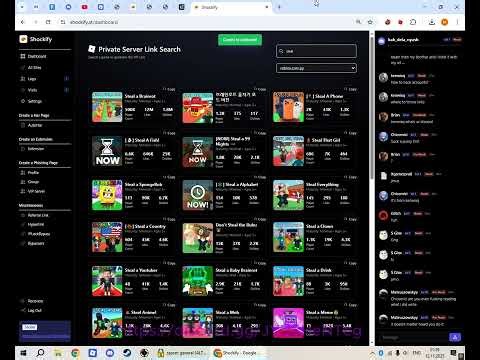The width and height of the screenshot is (480, 360).
Task: Open File Explorer from taskbar
Action: tap(58, 353)
